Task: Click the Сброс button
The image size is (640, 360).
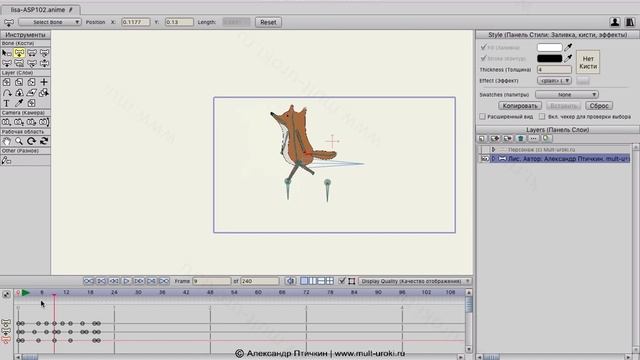Action: pos(599,106)
